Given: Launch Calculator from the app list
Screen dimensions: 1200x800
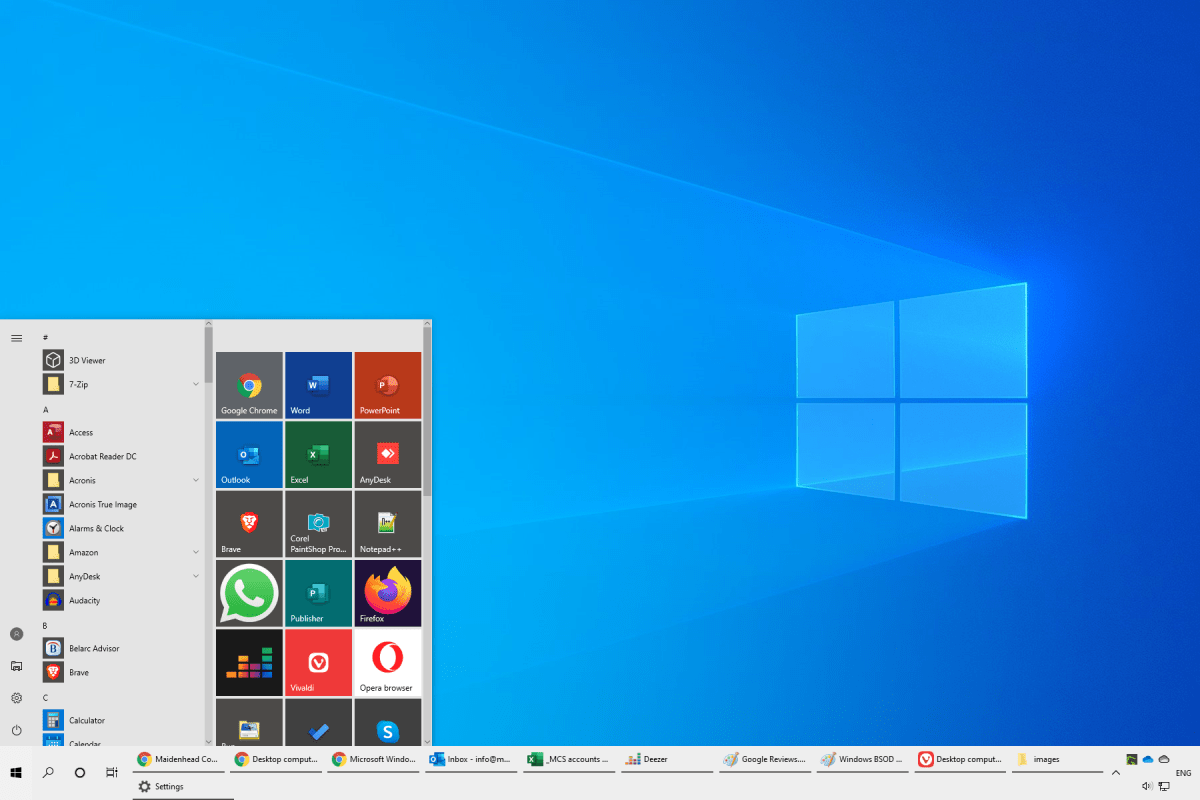Looking at the screenshot, I should pyautogui.click(x=122, y=720).
